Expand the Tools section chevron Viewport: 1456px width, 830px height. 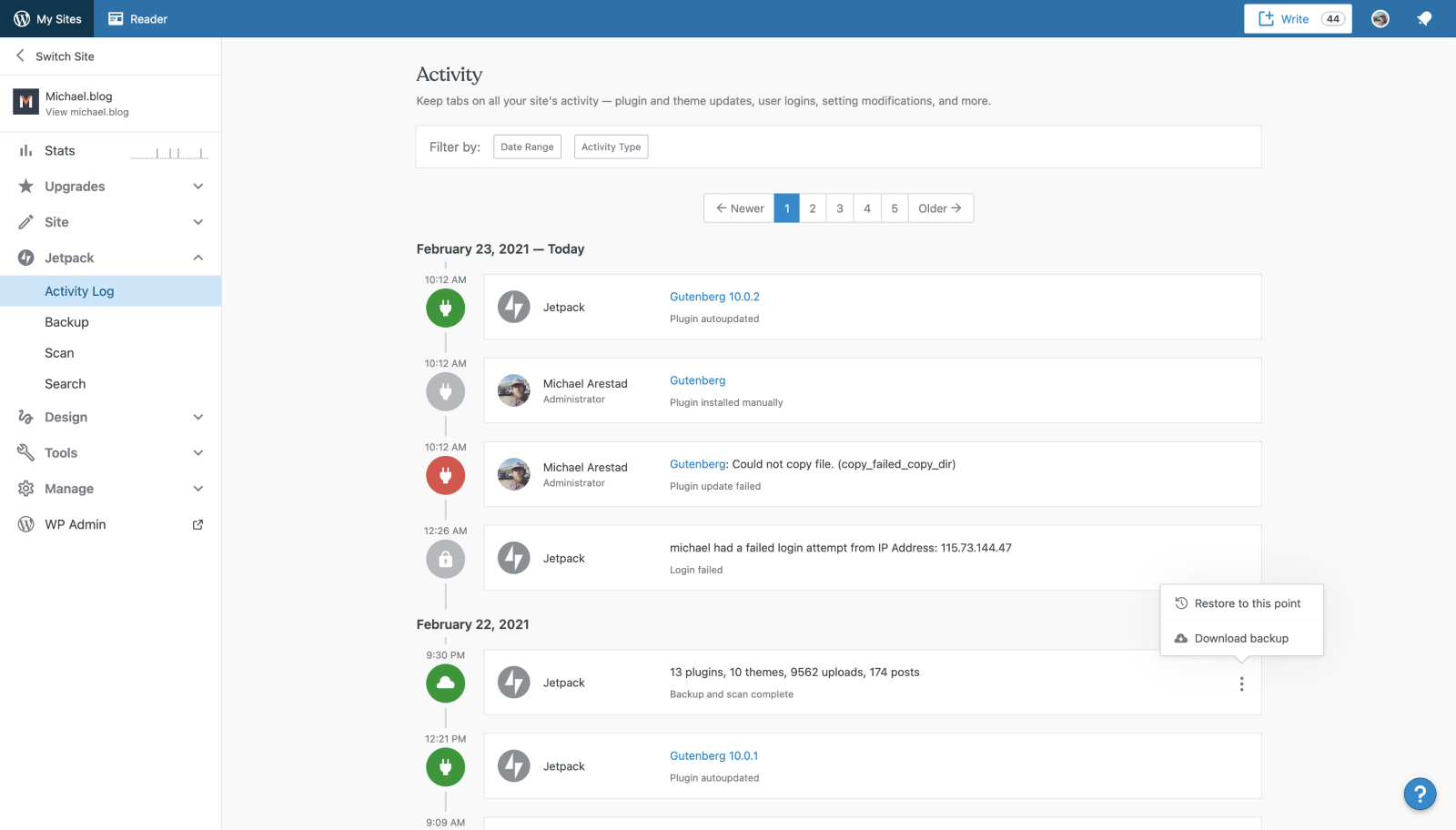[x=198, y=452]
